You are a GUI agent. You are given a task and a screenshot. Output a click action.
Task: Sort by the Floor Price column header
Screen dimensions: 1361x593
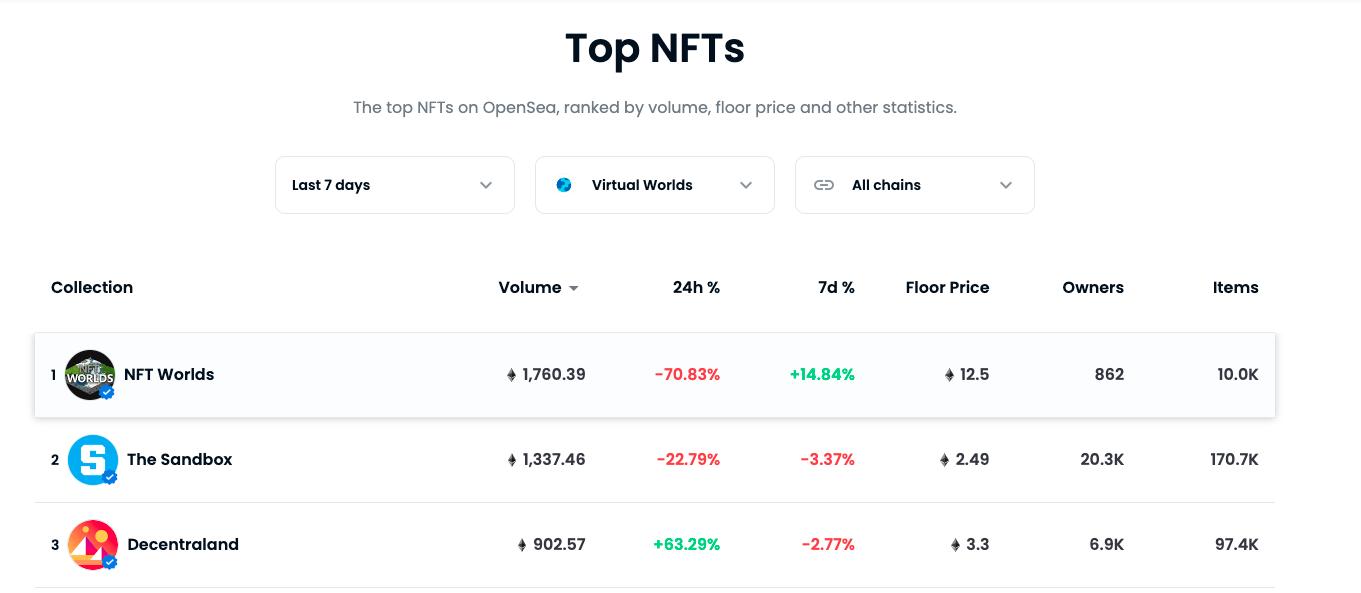(x=947, y=288)
